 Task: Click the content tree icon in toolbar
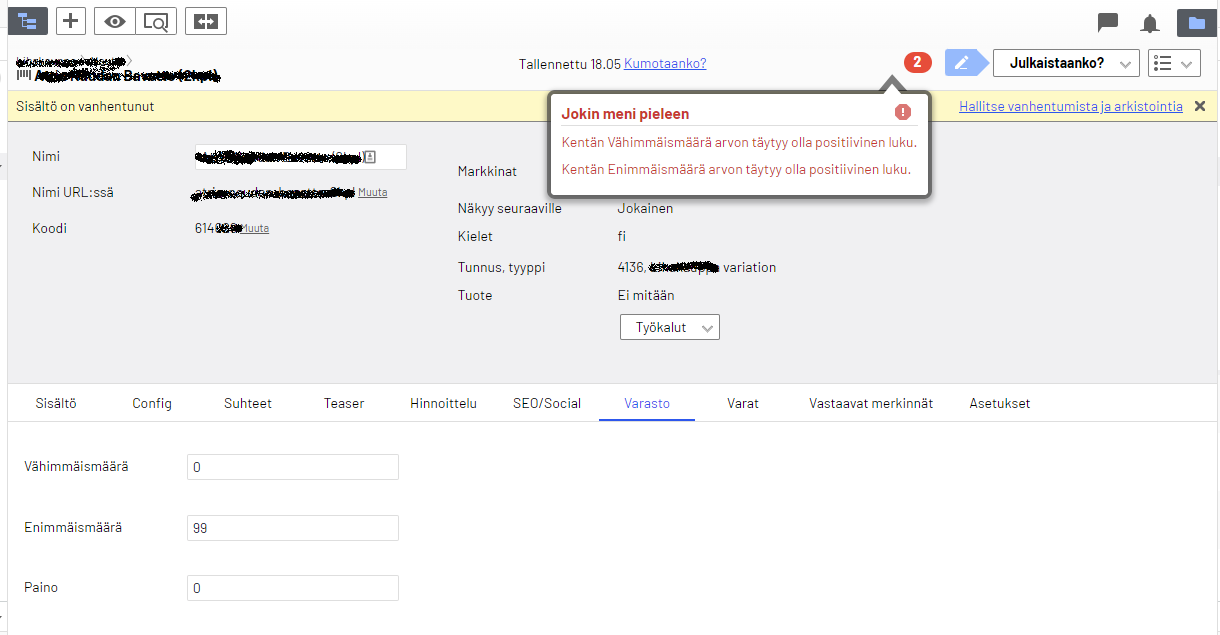[x=27, y=21]
